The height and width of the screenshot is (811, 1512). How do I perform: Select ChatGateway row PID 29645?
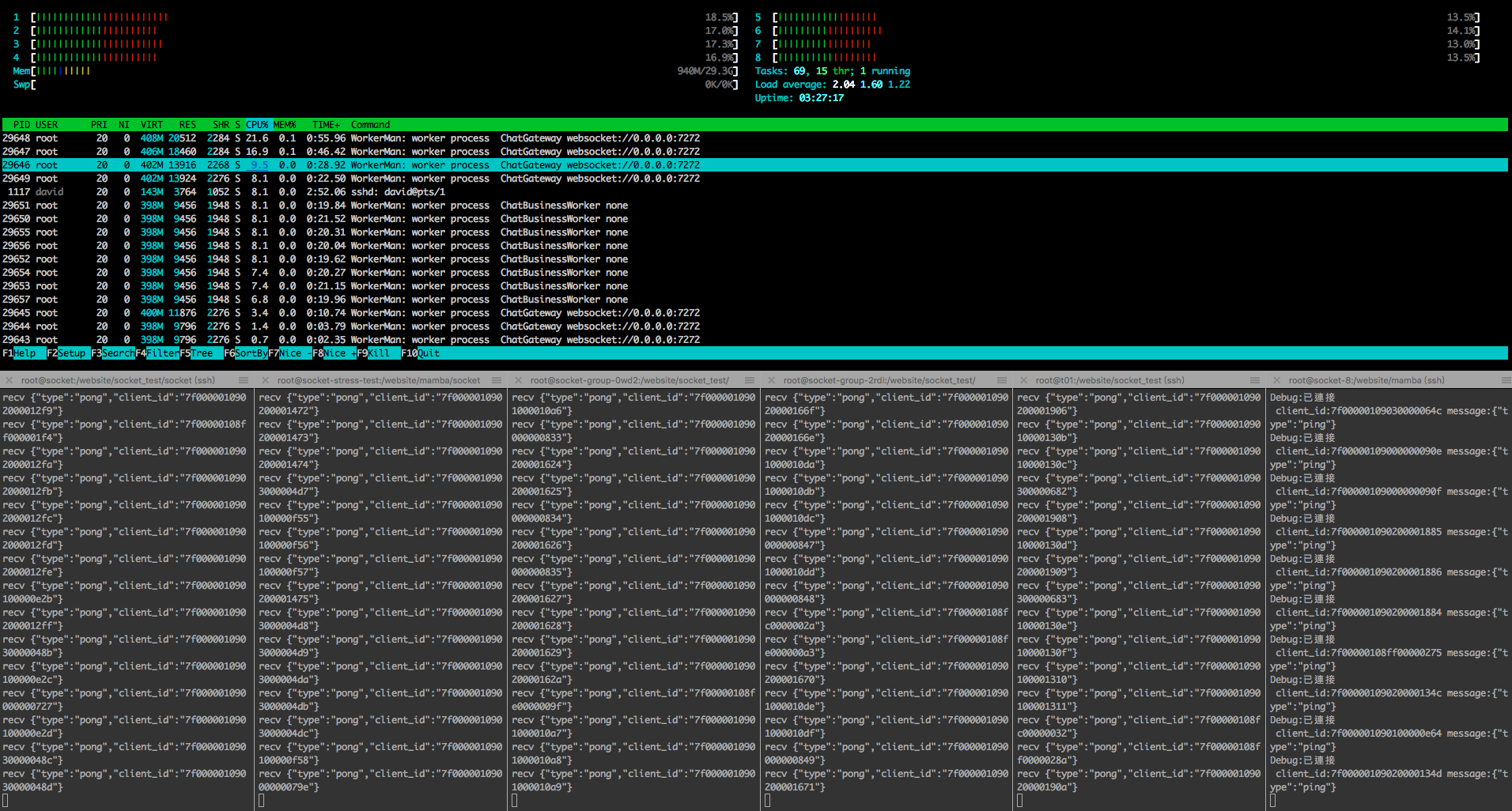[x=755, y=313]
